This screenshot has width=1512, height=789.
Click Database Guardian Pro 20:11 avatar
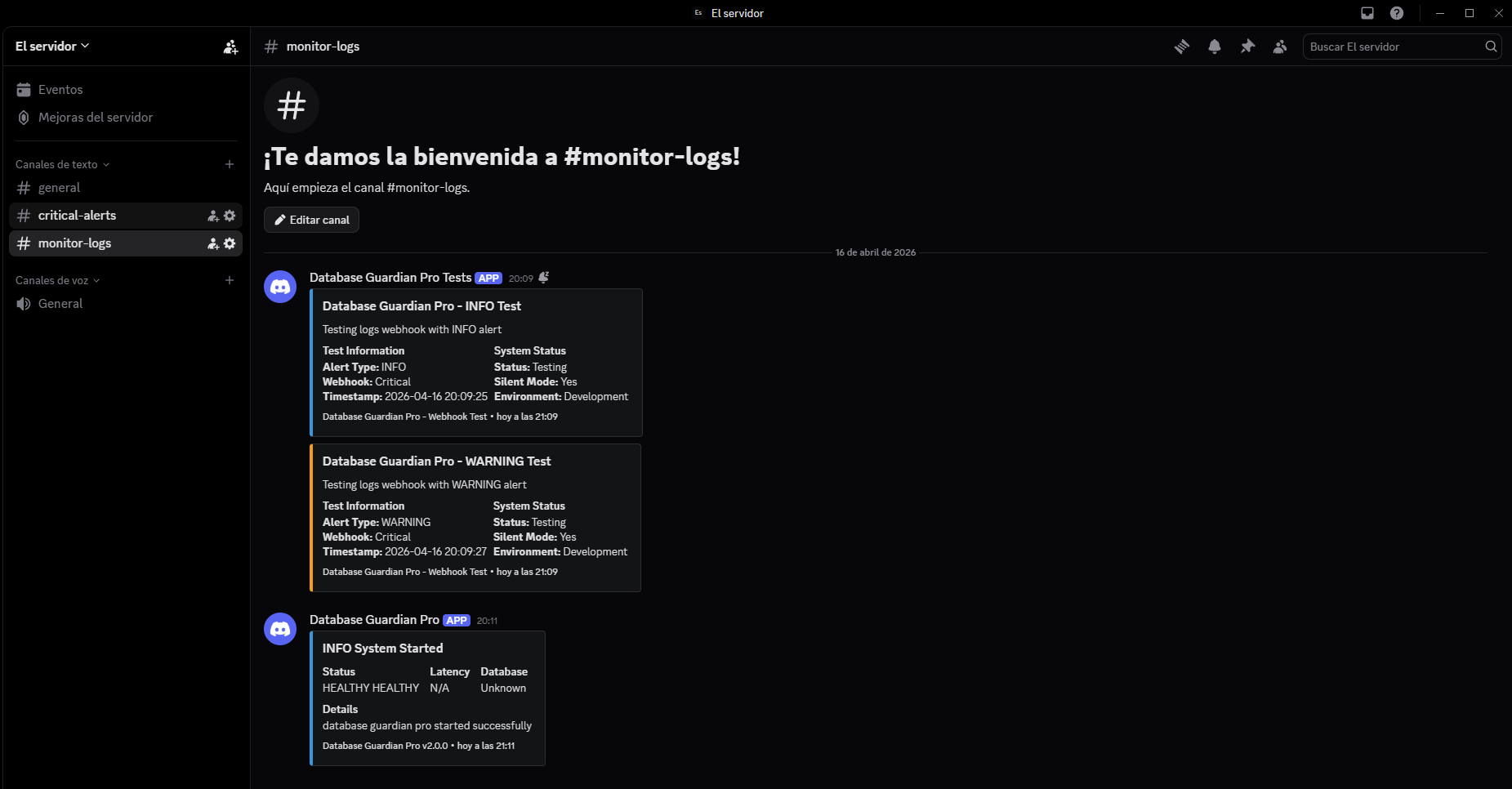(x=280, y=629)
